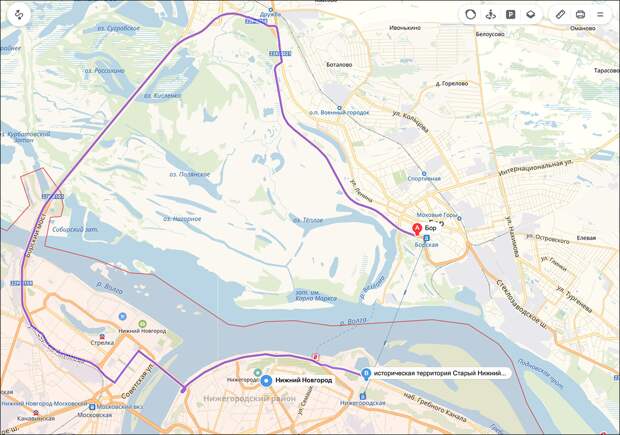Screen dimensions: 620x435
Task: Click the оз. Нагорное lake label
Action: pyautogui.click(x=182, y=219)
